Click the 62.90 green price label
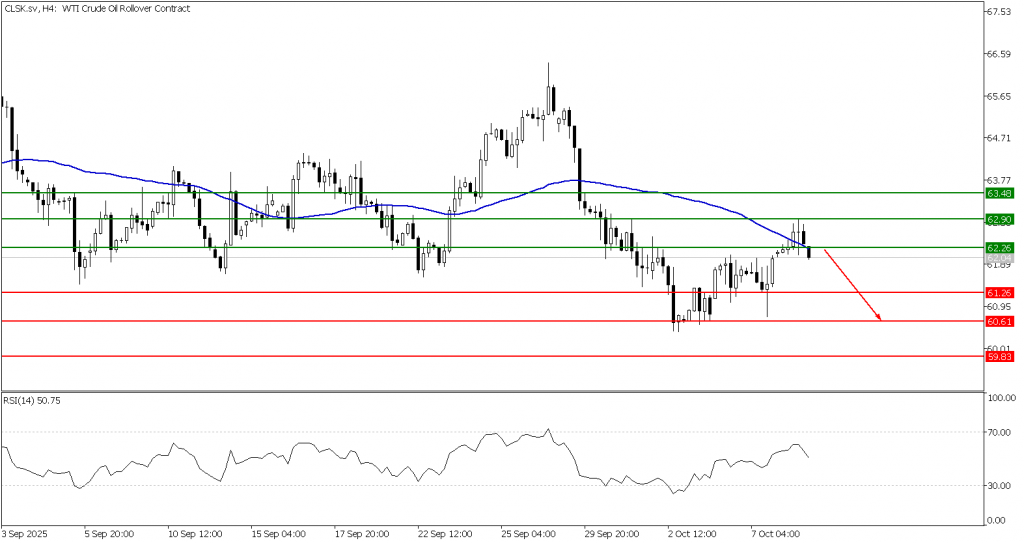 point(997,219)
